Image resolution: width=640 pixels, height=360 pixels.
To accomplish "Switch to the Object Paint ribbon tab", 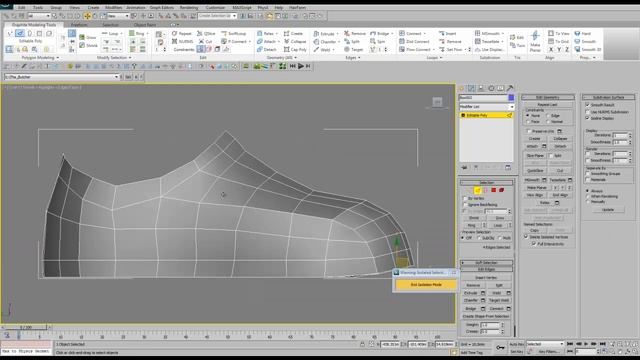I will (x=145, y=25).
